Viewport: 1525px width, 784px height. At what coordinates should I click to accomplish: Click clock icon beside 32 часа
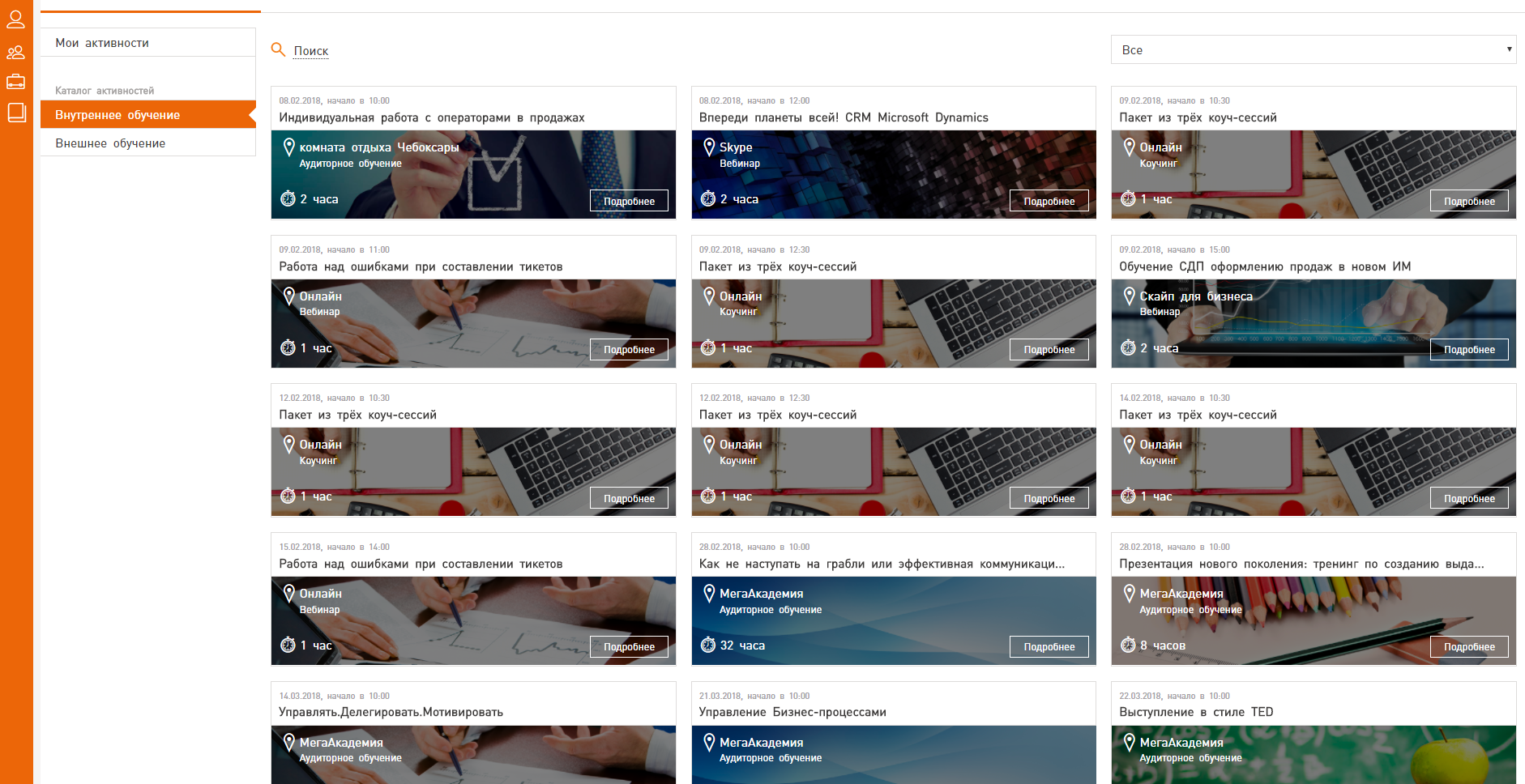click(x=708, y=646)
